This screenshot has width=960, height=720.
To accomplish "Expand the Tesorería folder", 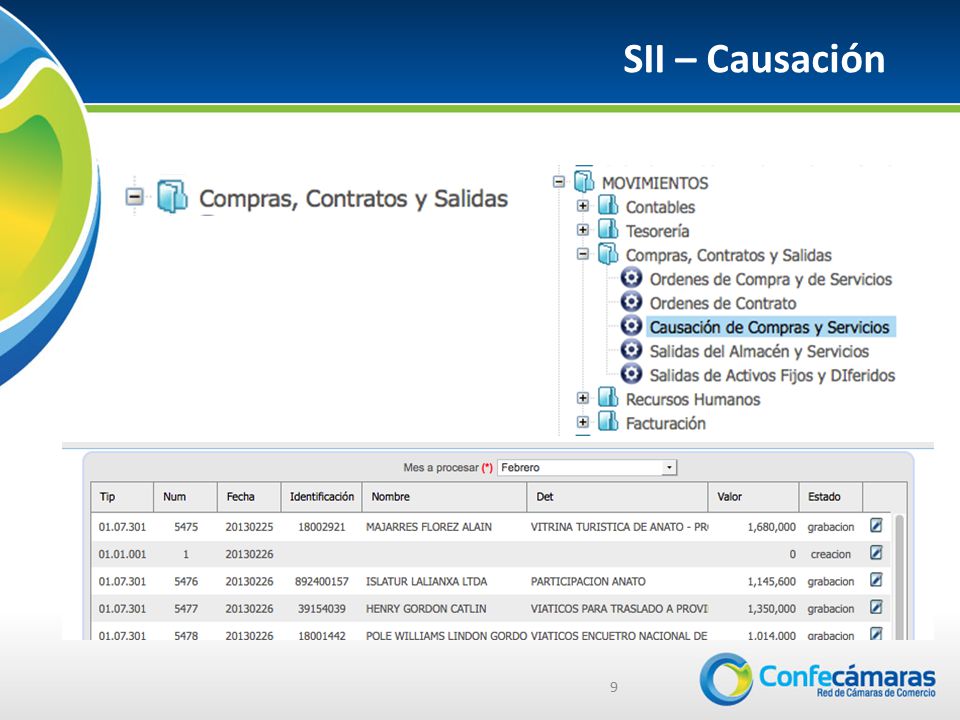I will click(583, 230).
